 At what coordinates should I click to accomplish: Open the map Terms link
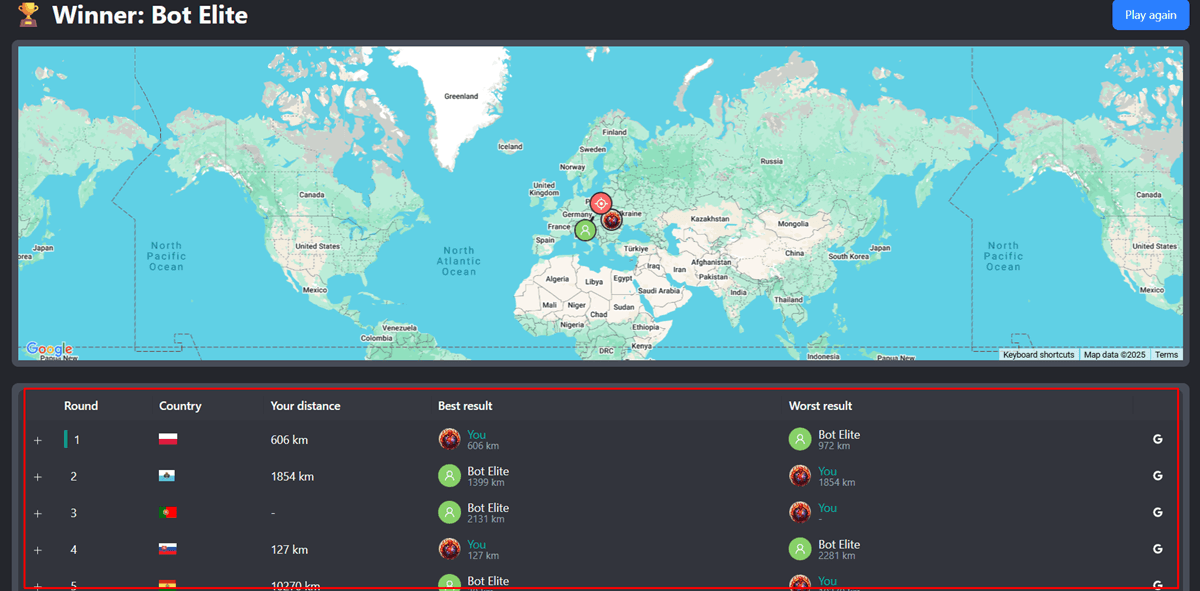click(1166, 355)
